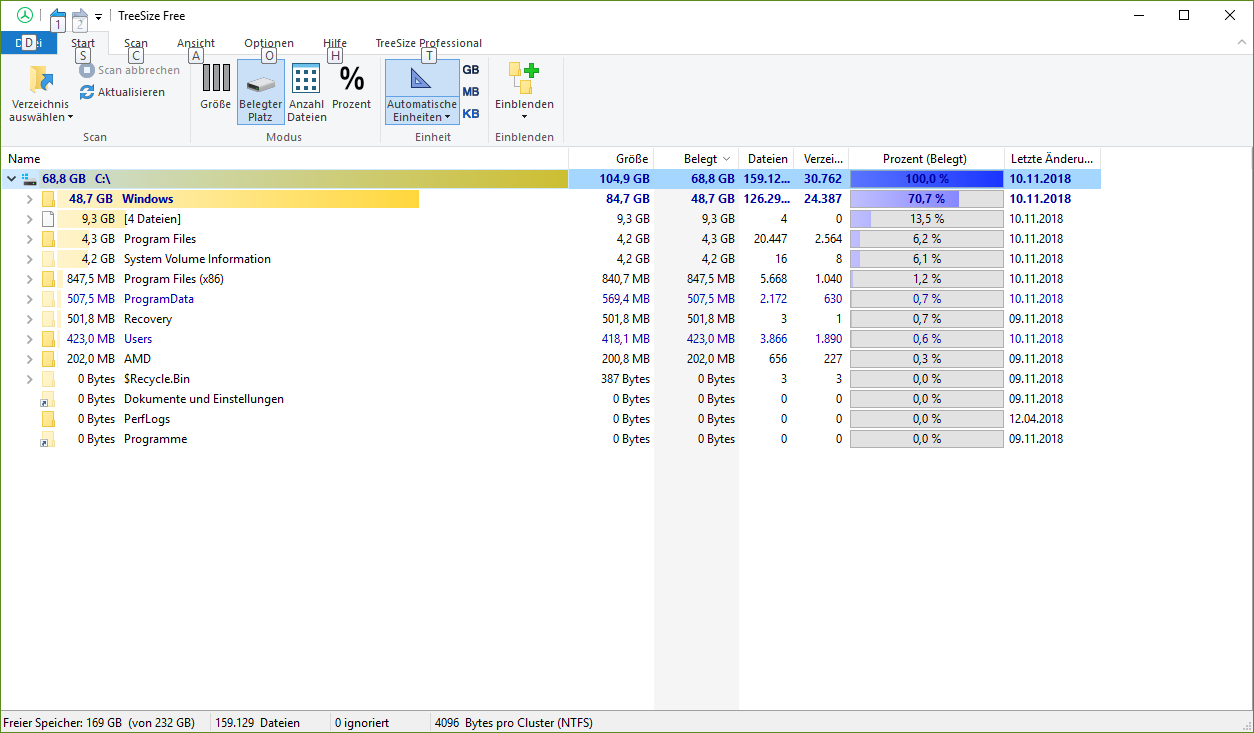Screen dimensions: 1254x733
Task: Click the PerfLogs folder icon
Action: [48, 419]
